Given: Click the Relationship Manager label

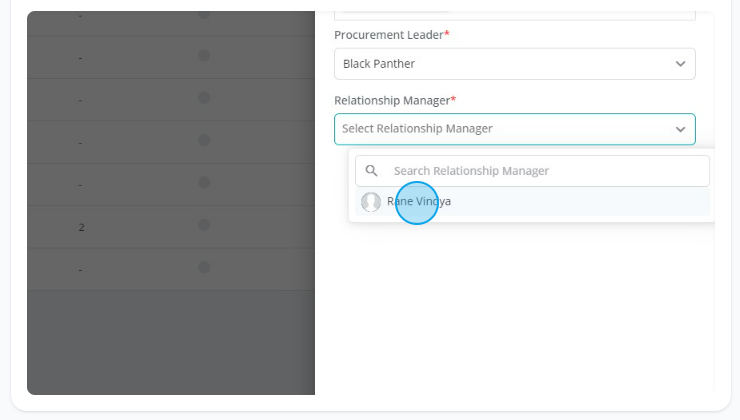Looking at the screenshot, I should (x=395, y=101).
